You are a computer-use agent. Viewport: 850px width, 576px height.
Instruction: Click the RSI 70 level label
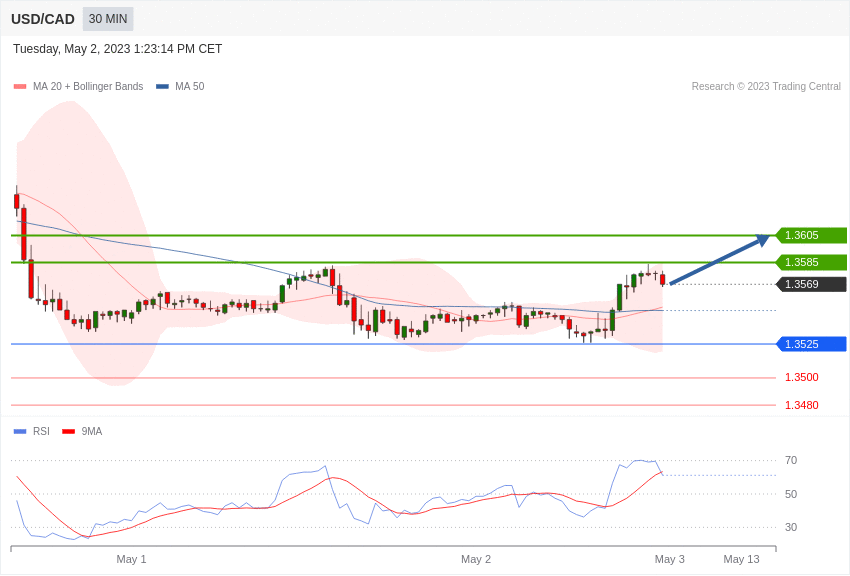tap(791, 460)
